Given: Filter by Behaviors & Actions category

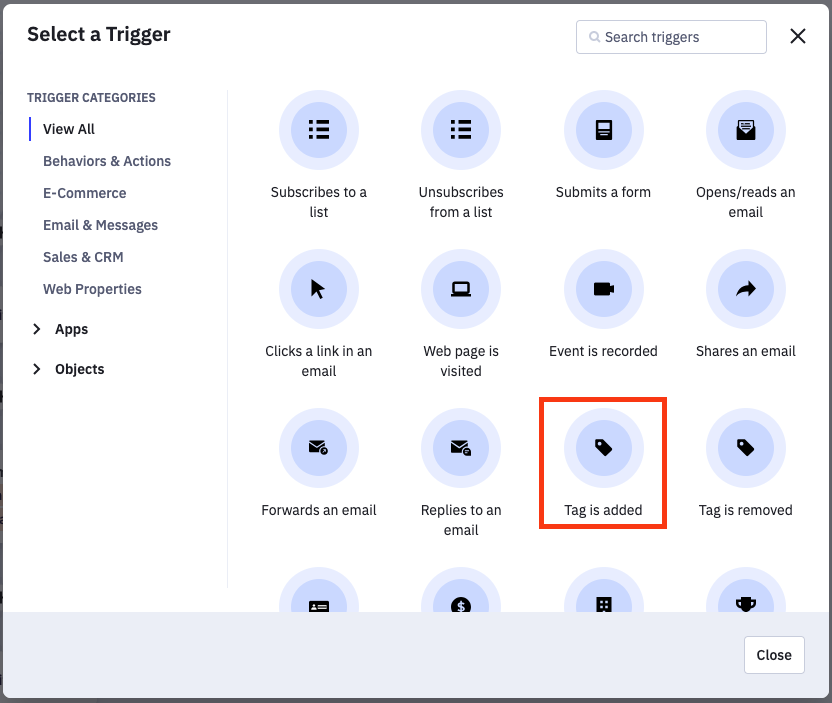Looking at the screenshot, I should click(107, 161).
